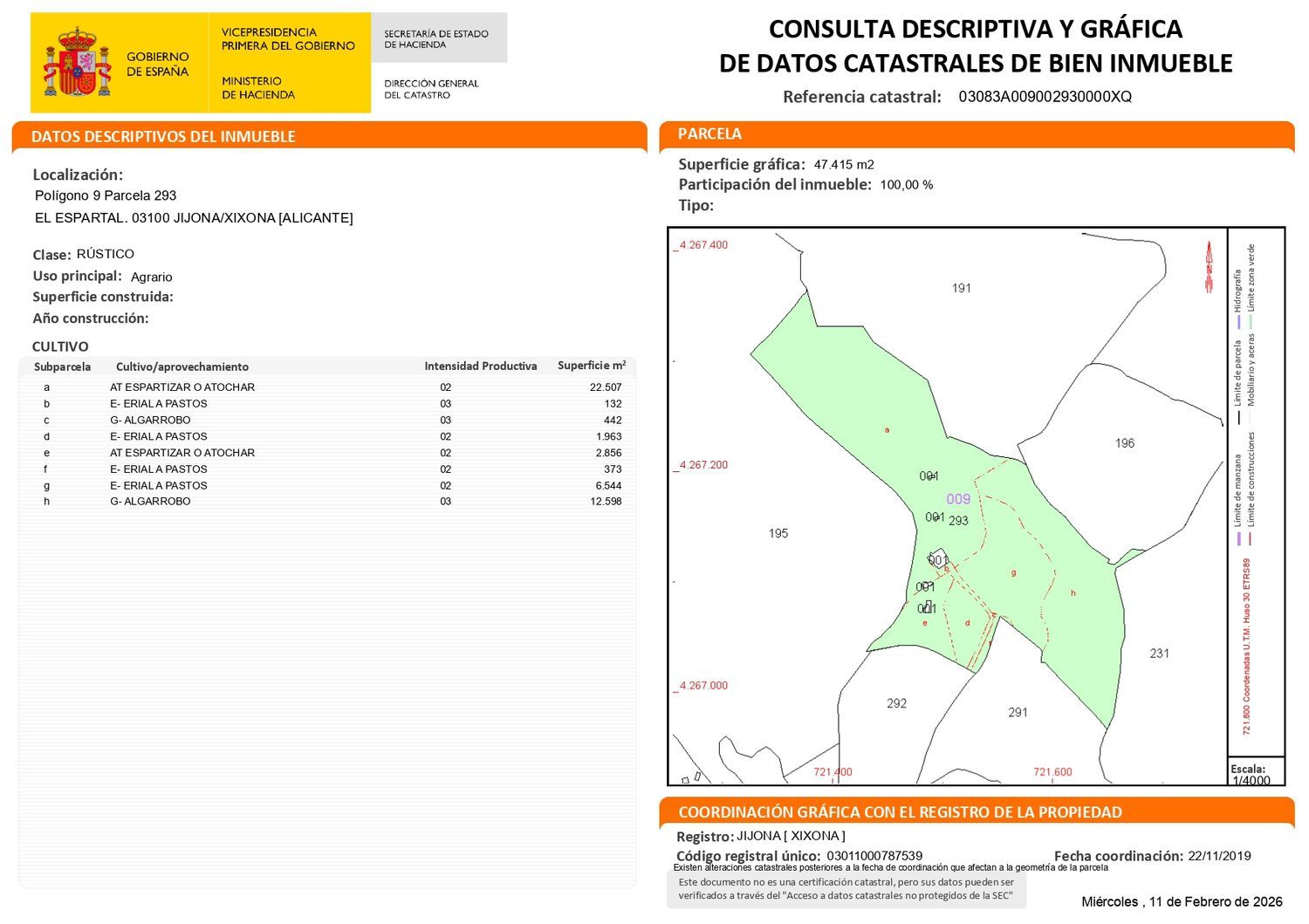The image size is (1309, 924).
Task: Click parcel number 191 on the map
Action: tap(962, 288)
